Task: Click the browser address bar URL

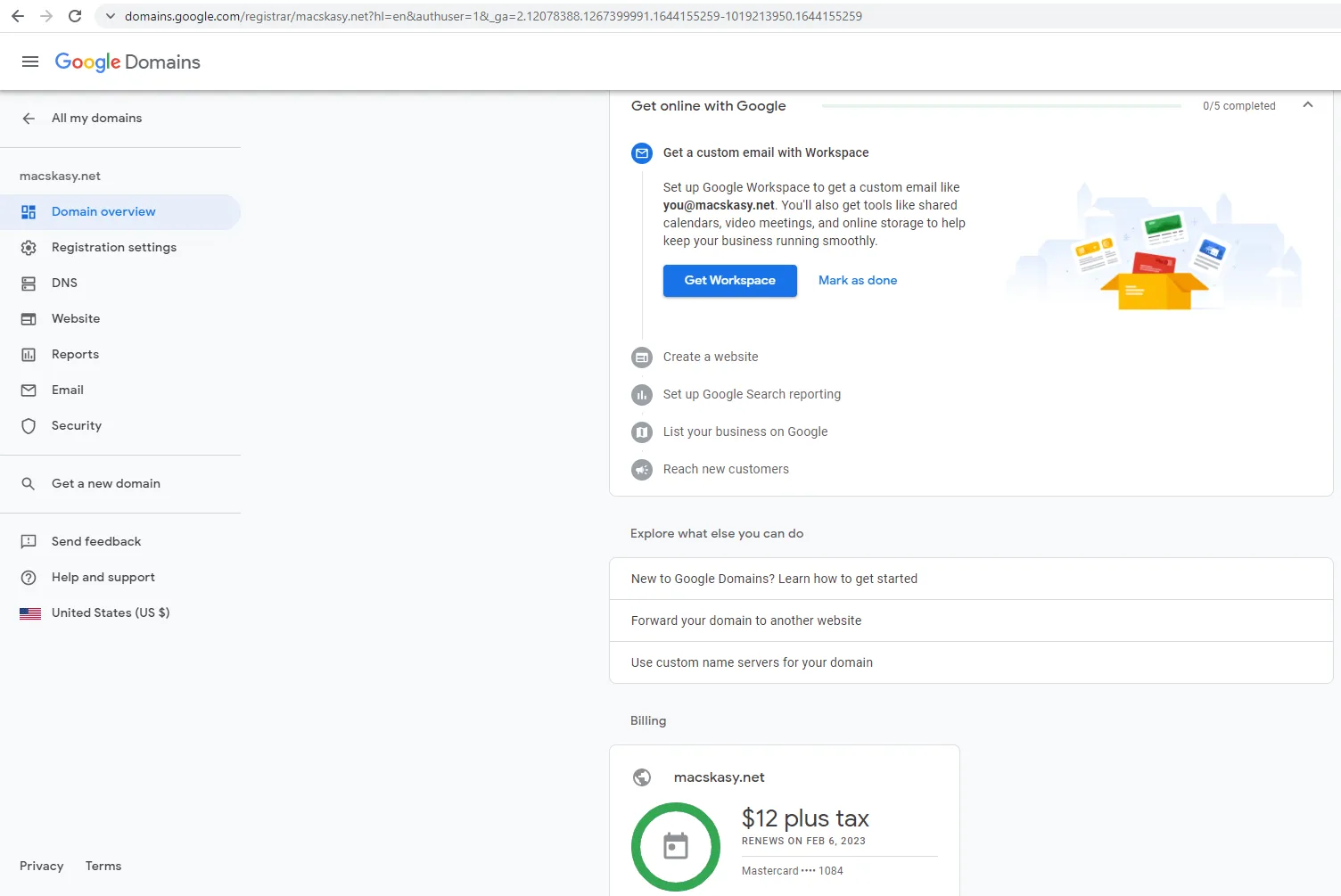Action: 493,16
